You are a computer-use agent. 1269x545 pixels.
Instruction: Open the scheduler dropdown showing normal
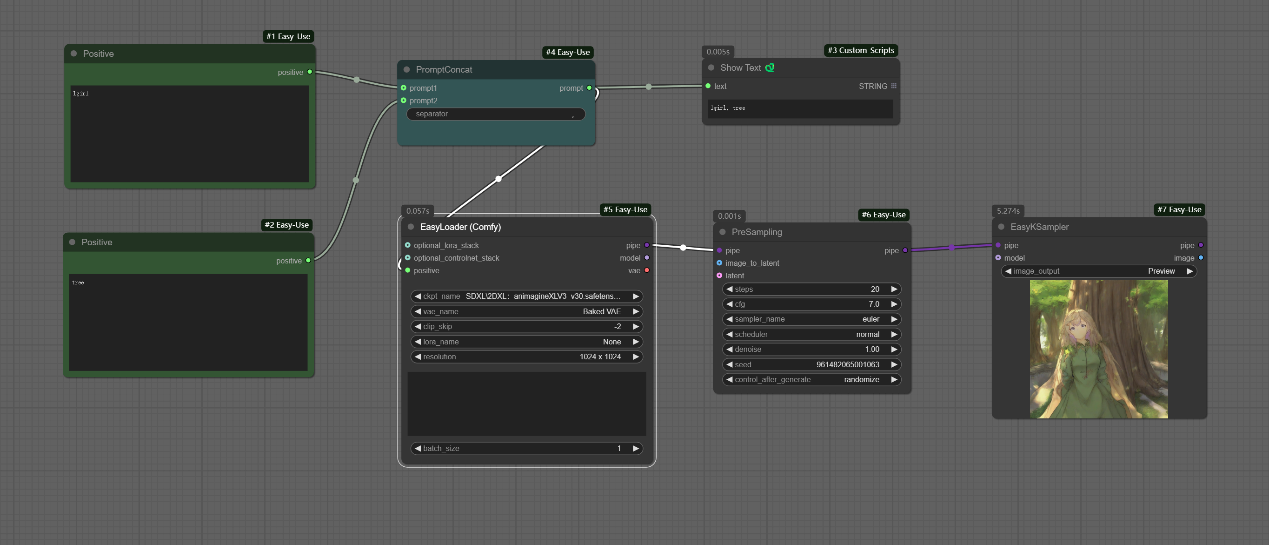coord(811,334)
